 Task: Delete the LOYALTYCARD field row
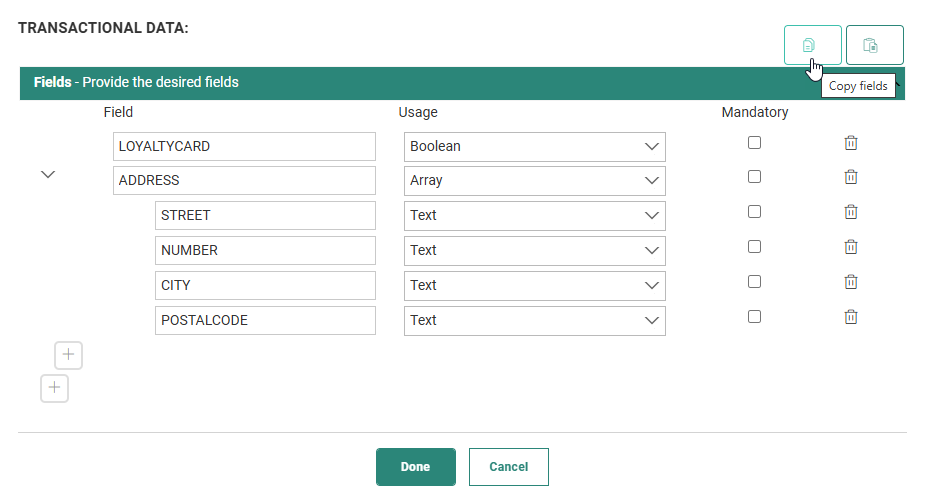pyautogui.click(x=851, y=143)
